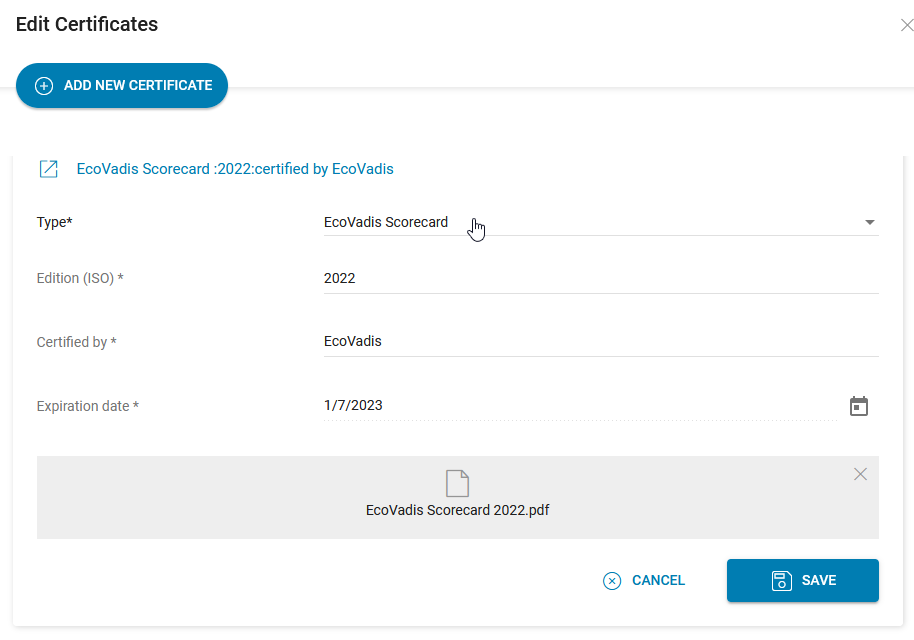Click the plus icon on ADD NEW CERTIFICATE

point(43,85)
